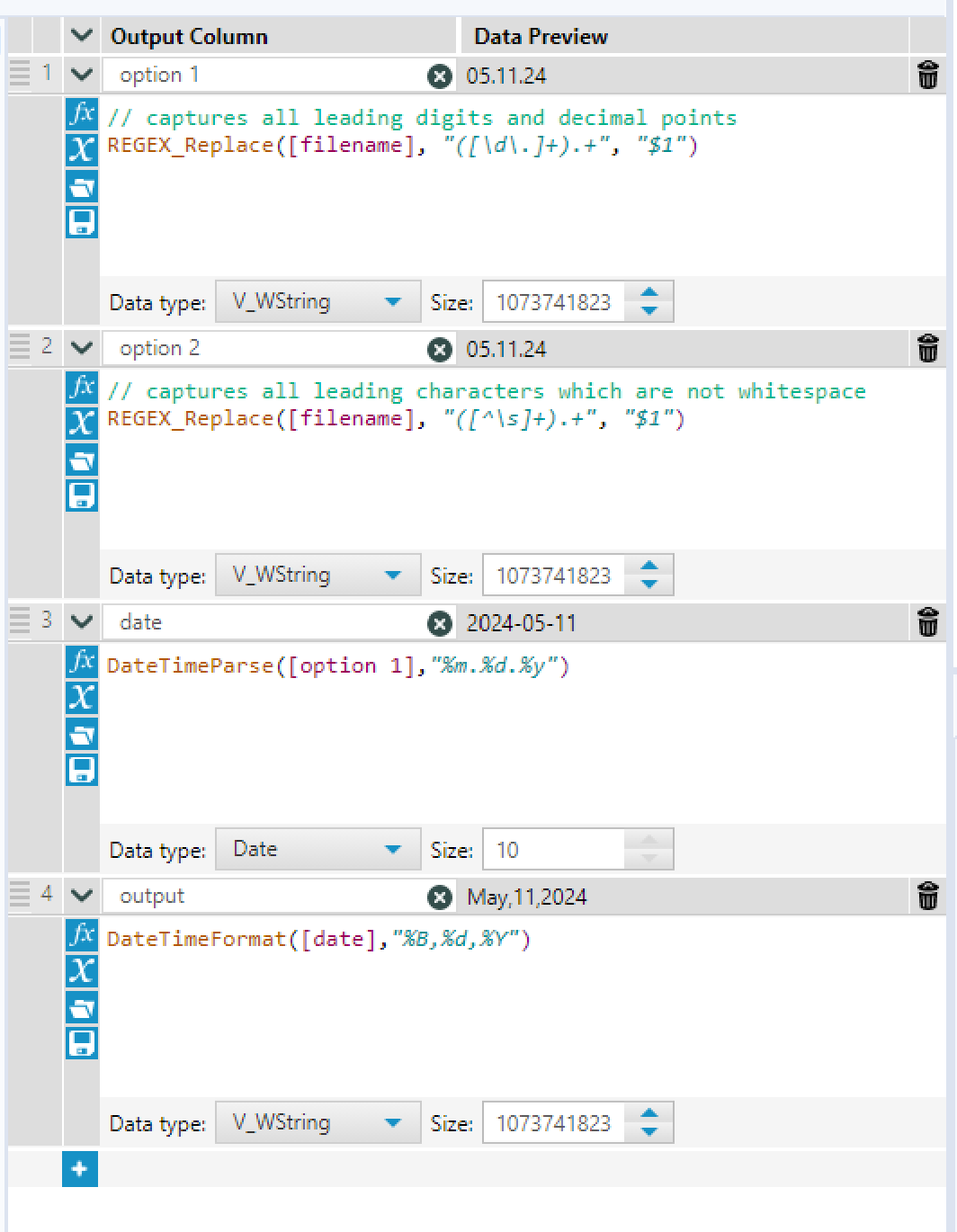
Task: Open Data type dropdown for option 1
Action: coord(318,302)
